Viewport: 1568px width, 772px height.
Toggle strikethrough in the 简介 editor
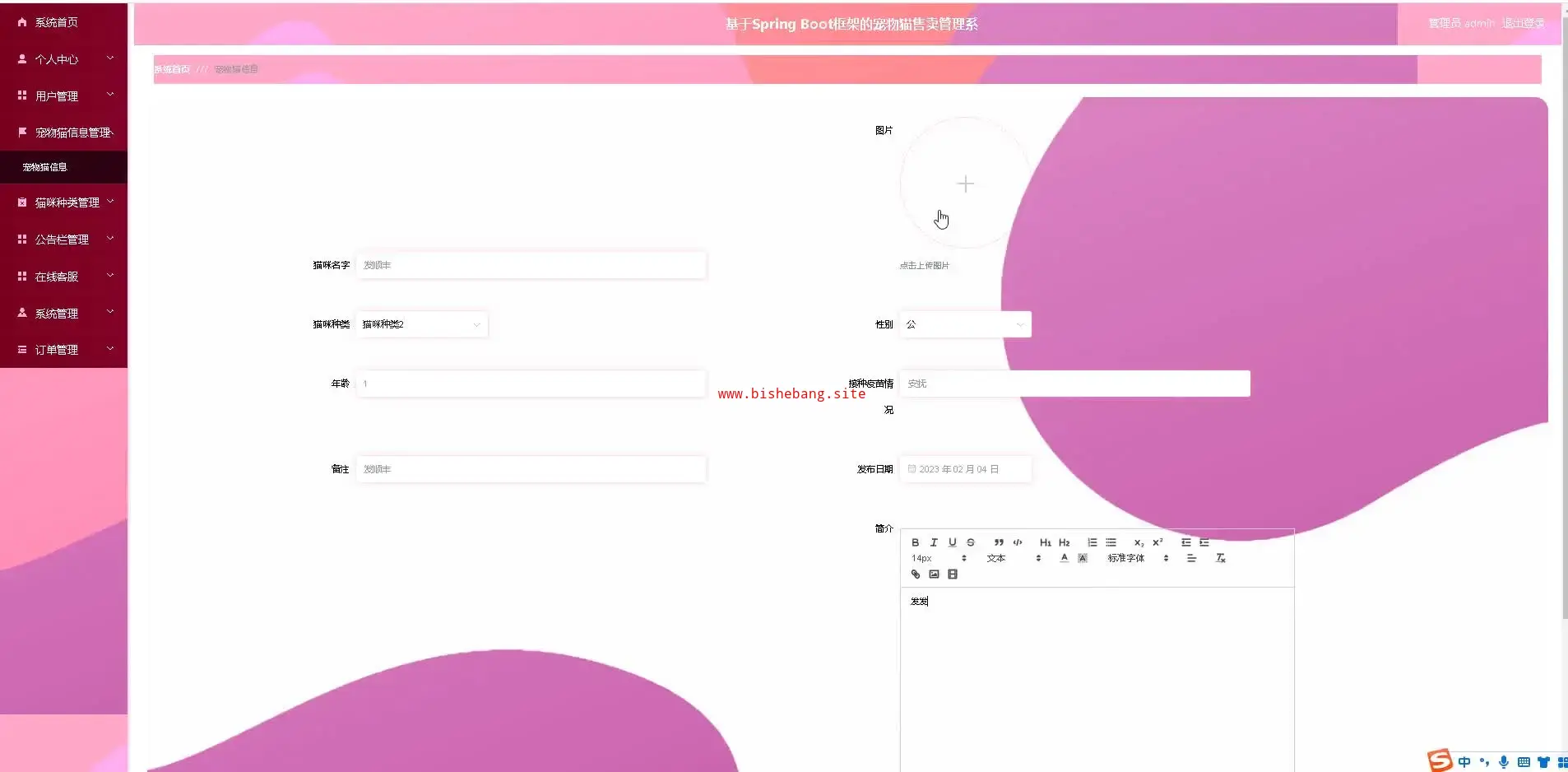tap(971, 542)
